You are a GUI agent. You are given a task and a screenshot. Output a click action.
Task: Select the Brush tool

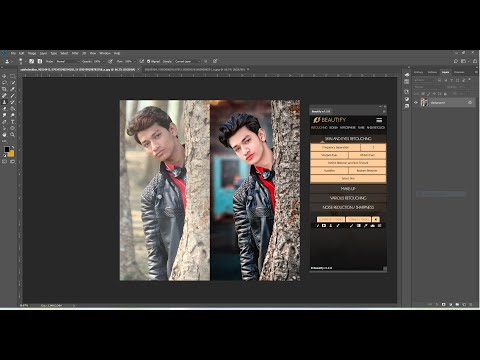click(x=12, y=95)
